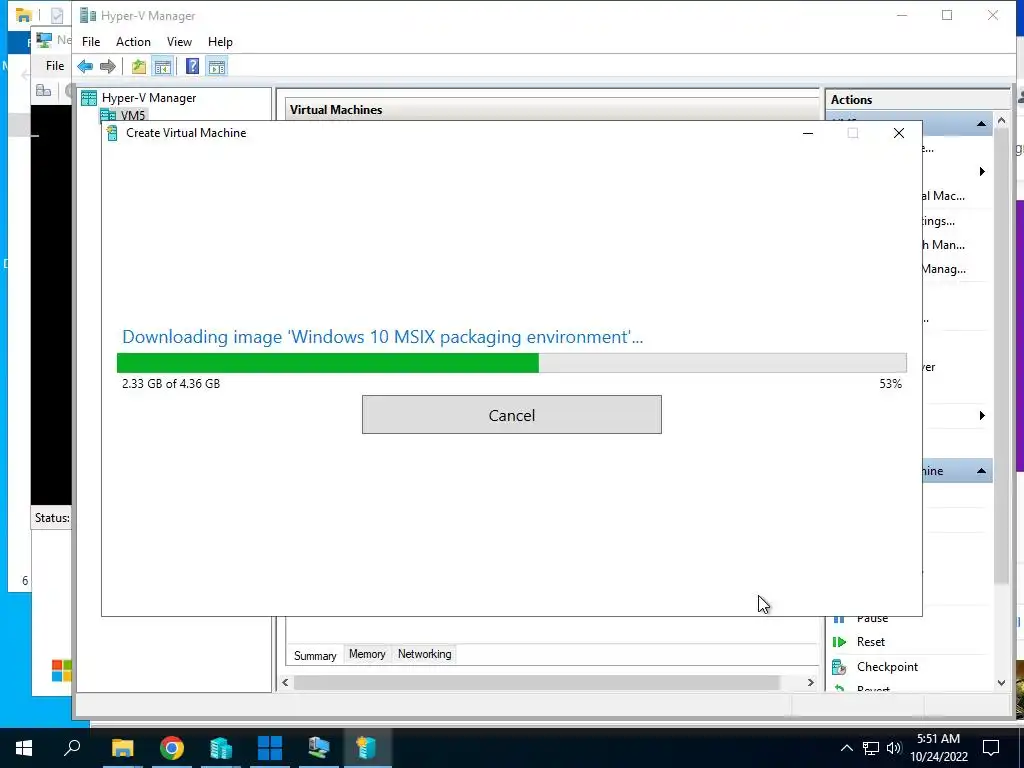Toggle the Show/Hide Action Pane toolbar icon

coord(217,66)
